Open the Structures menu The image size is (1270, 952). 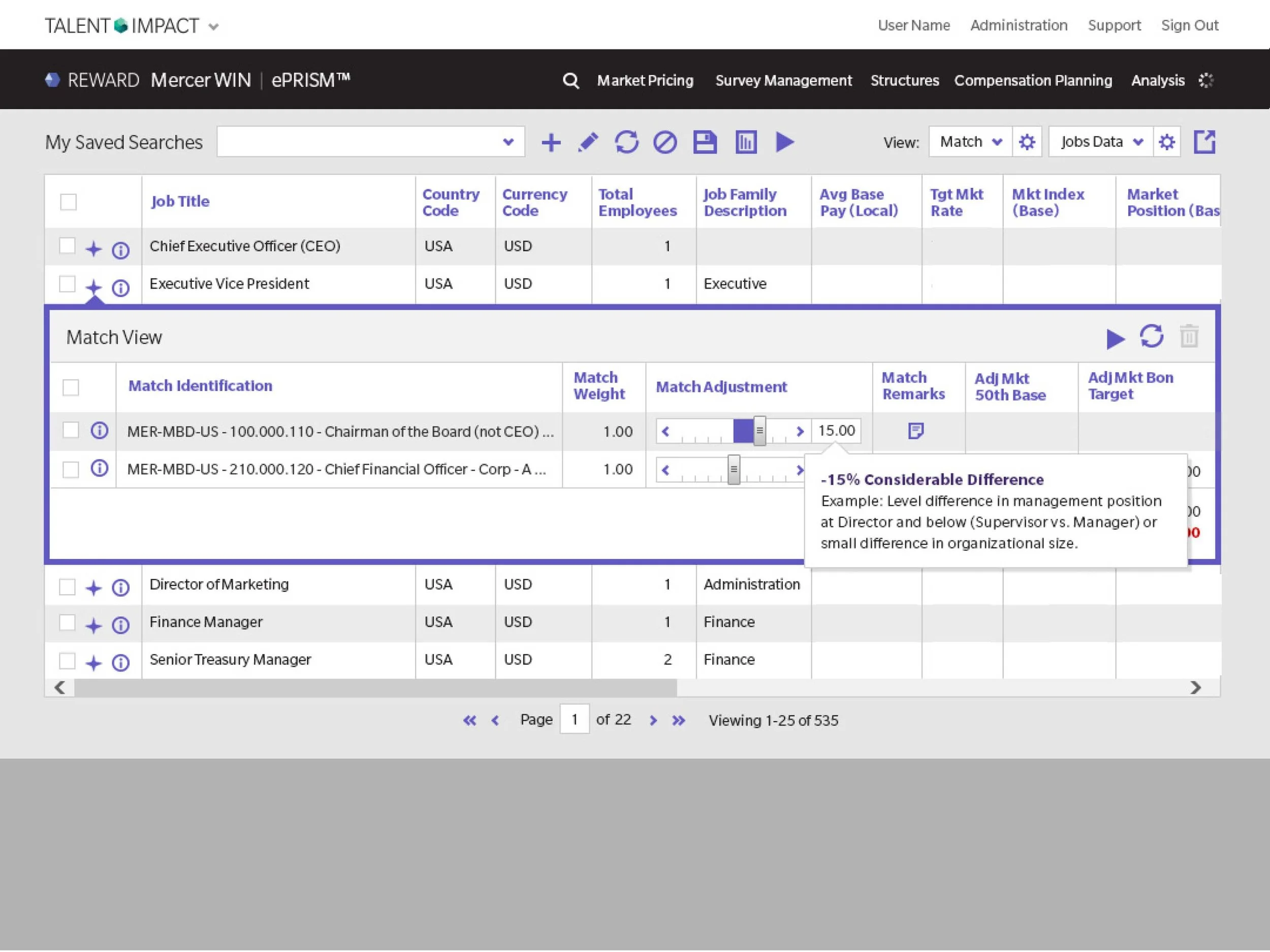coord(904,80)
